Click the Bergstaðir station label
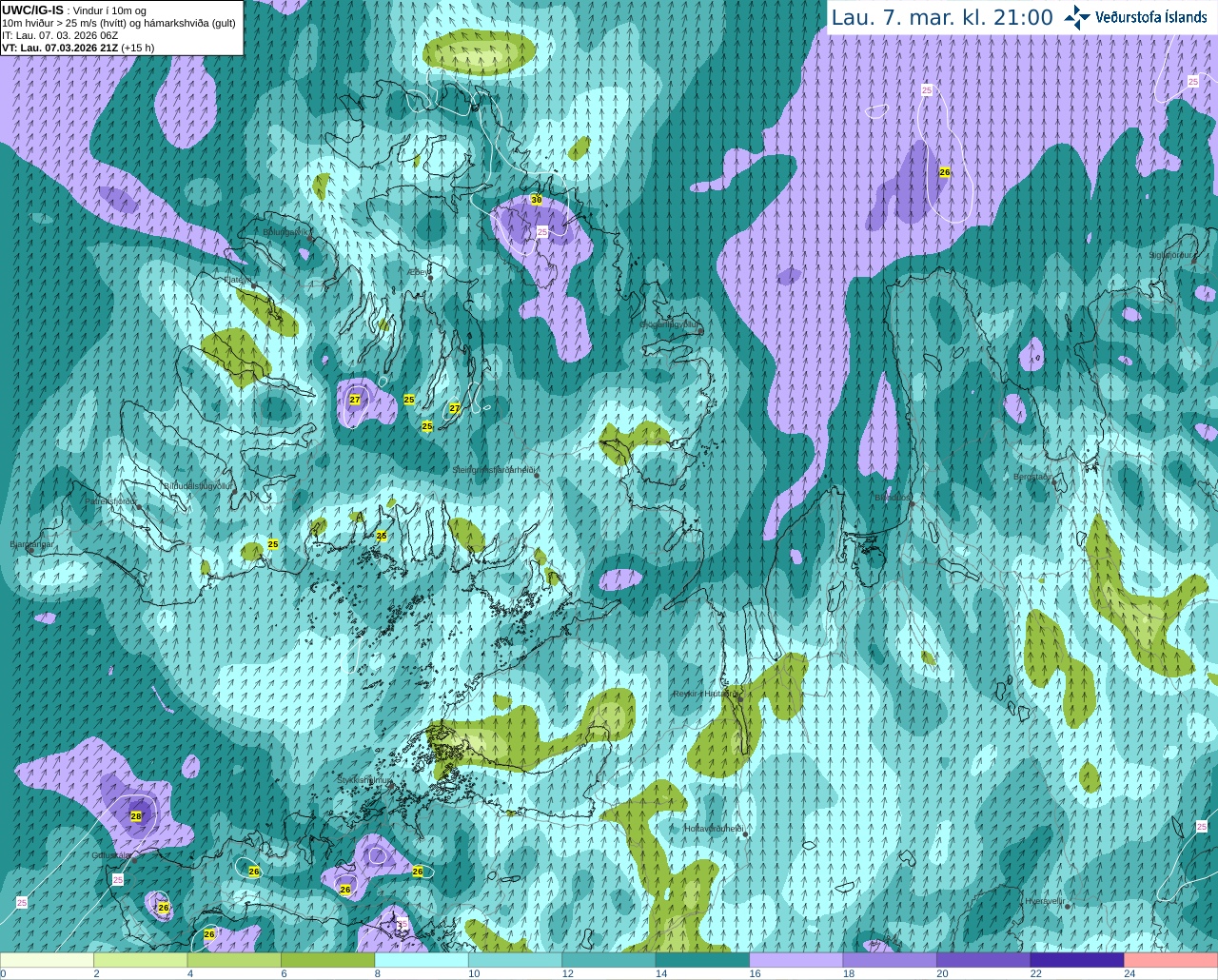This screenshot has height=980, width=1218. coord(1032,477)
